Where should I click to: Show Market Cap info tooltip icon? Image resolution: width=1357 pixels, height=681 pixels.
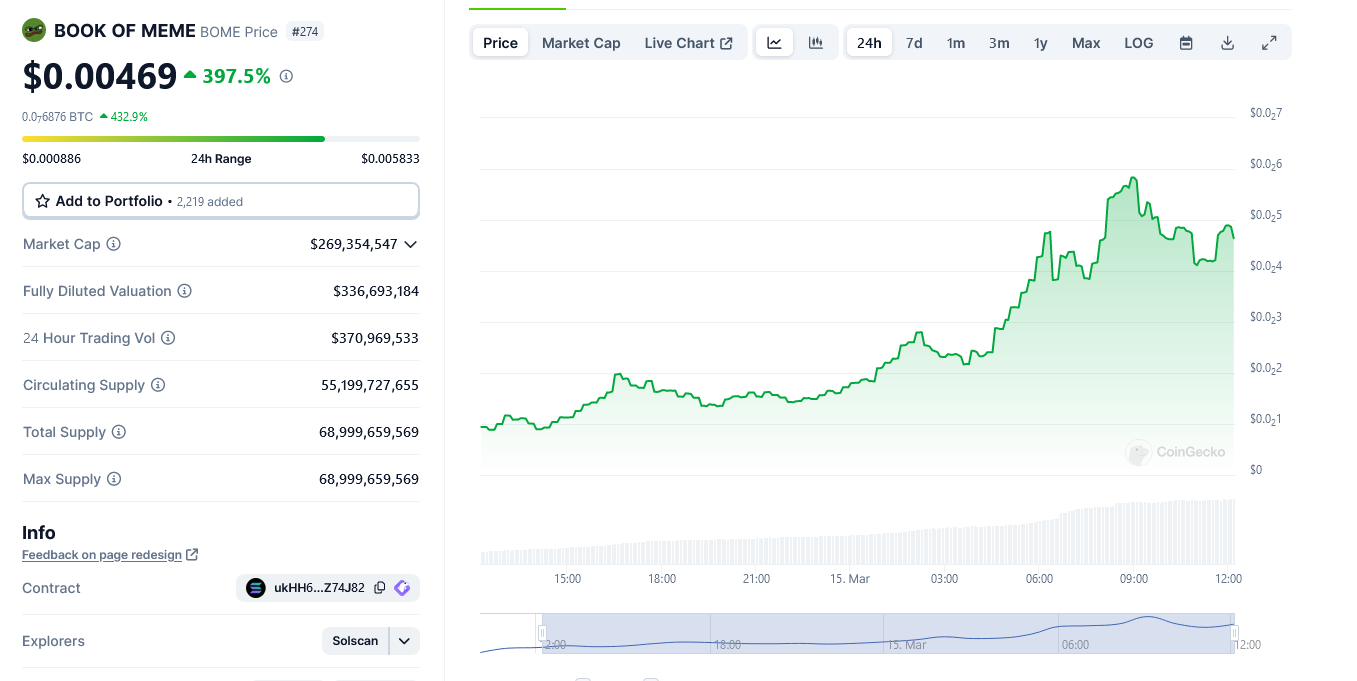pos(114,244)
